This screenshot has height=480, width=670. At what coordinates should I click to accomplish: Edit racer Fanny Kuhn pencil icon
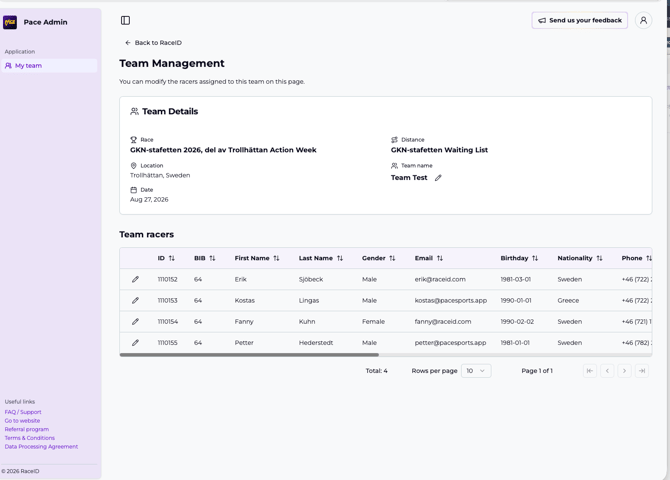(x=135, y=321)
